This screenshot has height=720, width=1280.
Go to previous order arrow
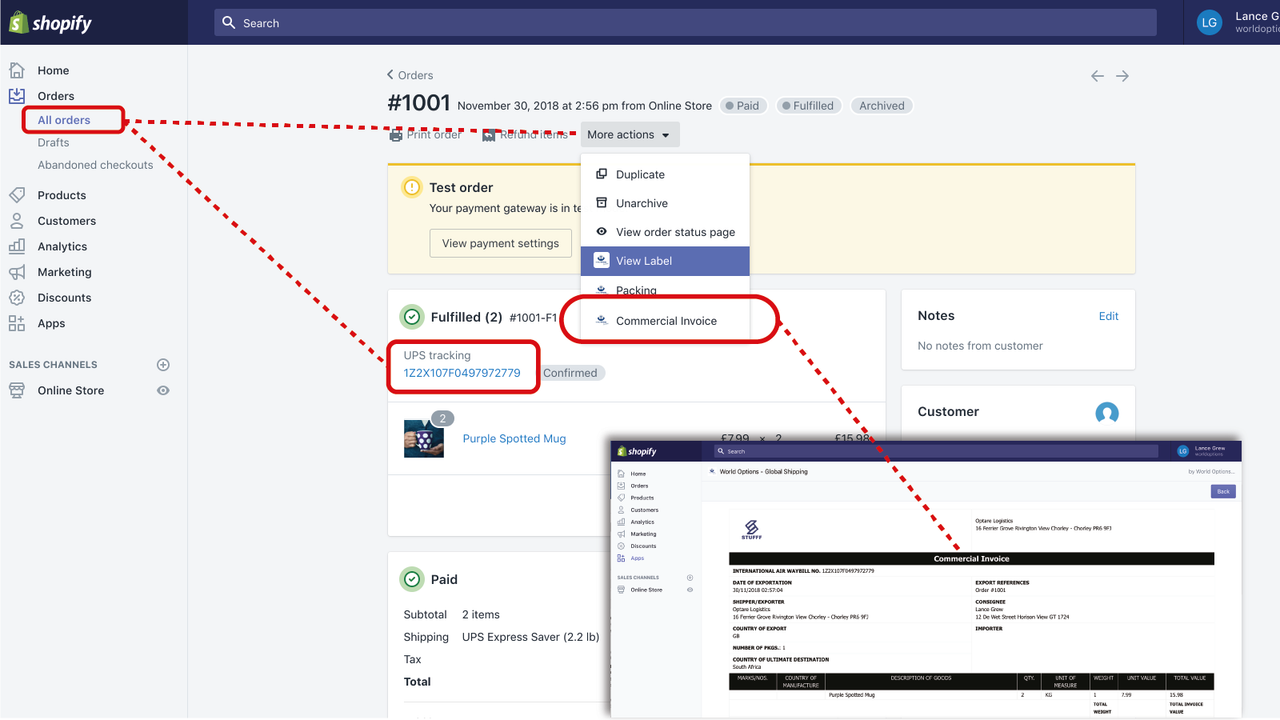(x=1097, y=76)
